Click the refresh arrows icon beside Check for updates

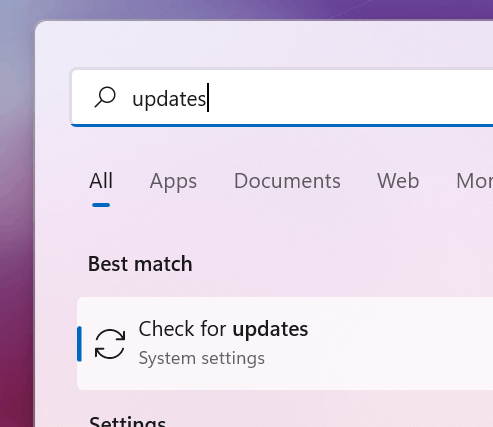click(x=110, y=344)
